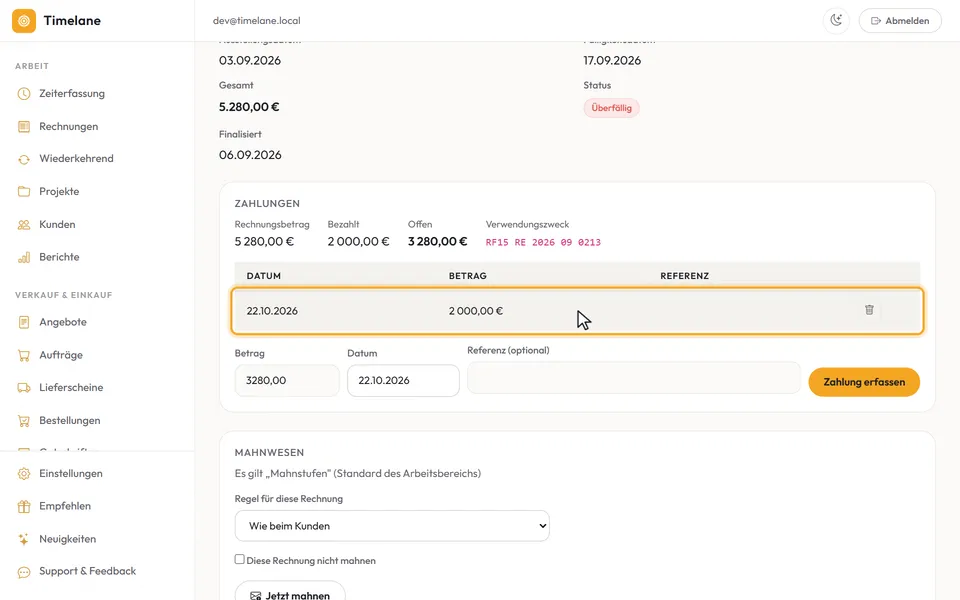
Task: Click the Empfehlen gift icon
Action: [x=24, y=506]
